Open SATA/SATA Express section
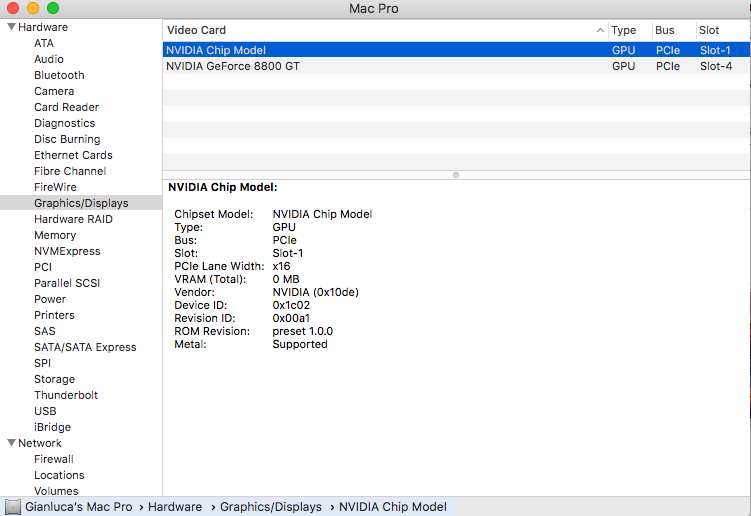The width and height of the screenshot is (751, 516). coord(85,347)
